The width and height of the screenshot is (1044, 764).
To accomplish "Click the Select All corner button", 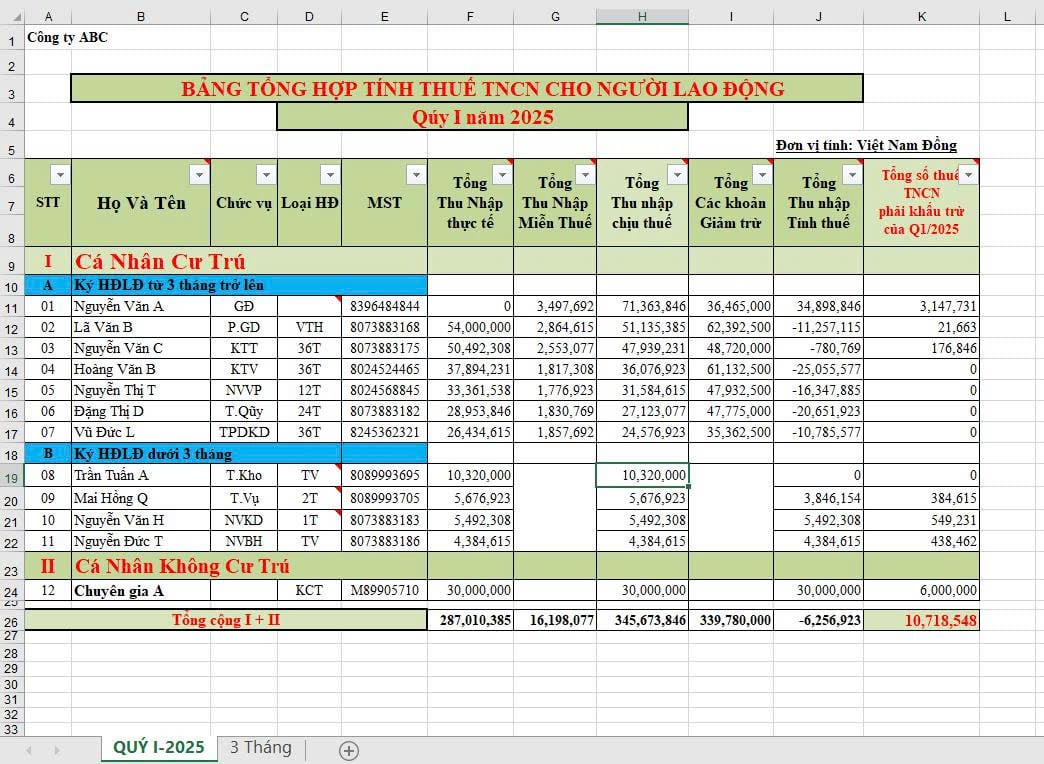I will 11,17.
